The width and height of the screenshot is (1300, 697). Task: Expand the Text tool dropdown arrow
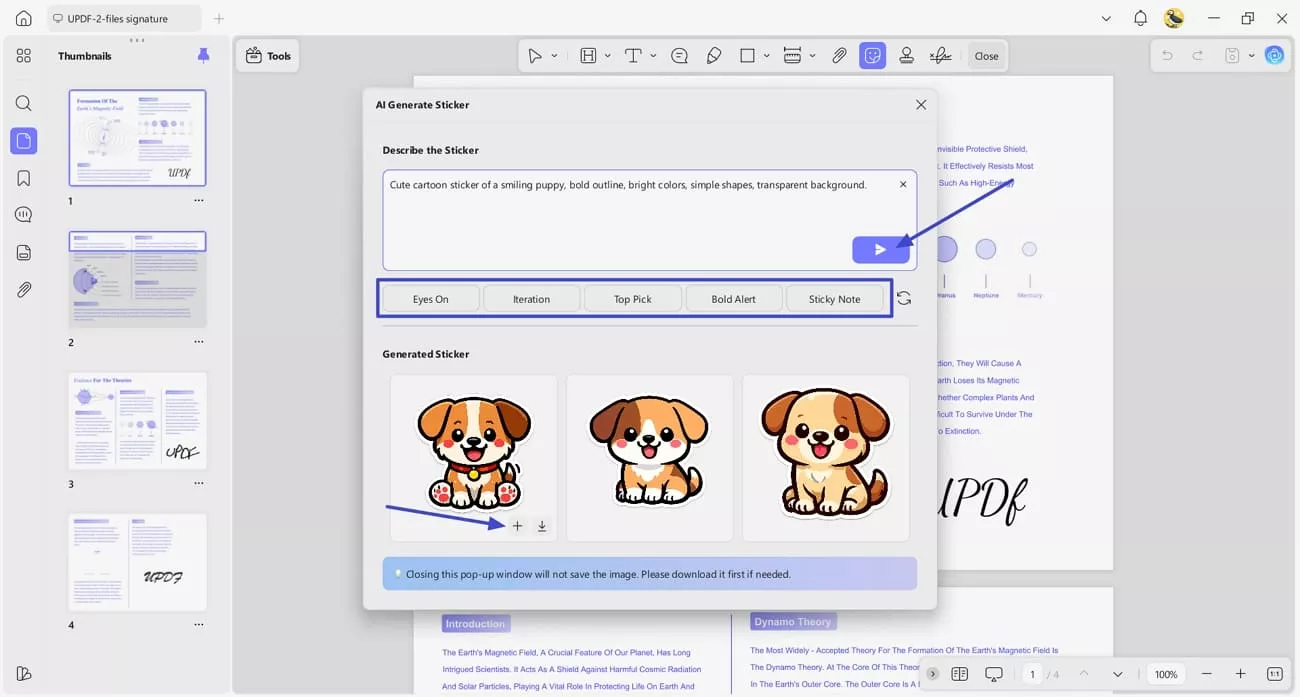[653, 56]
